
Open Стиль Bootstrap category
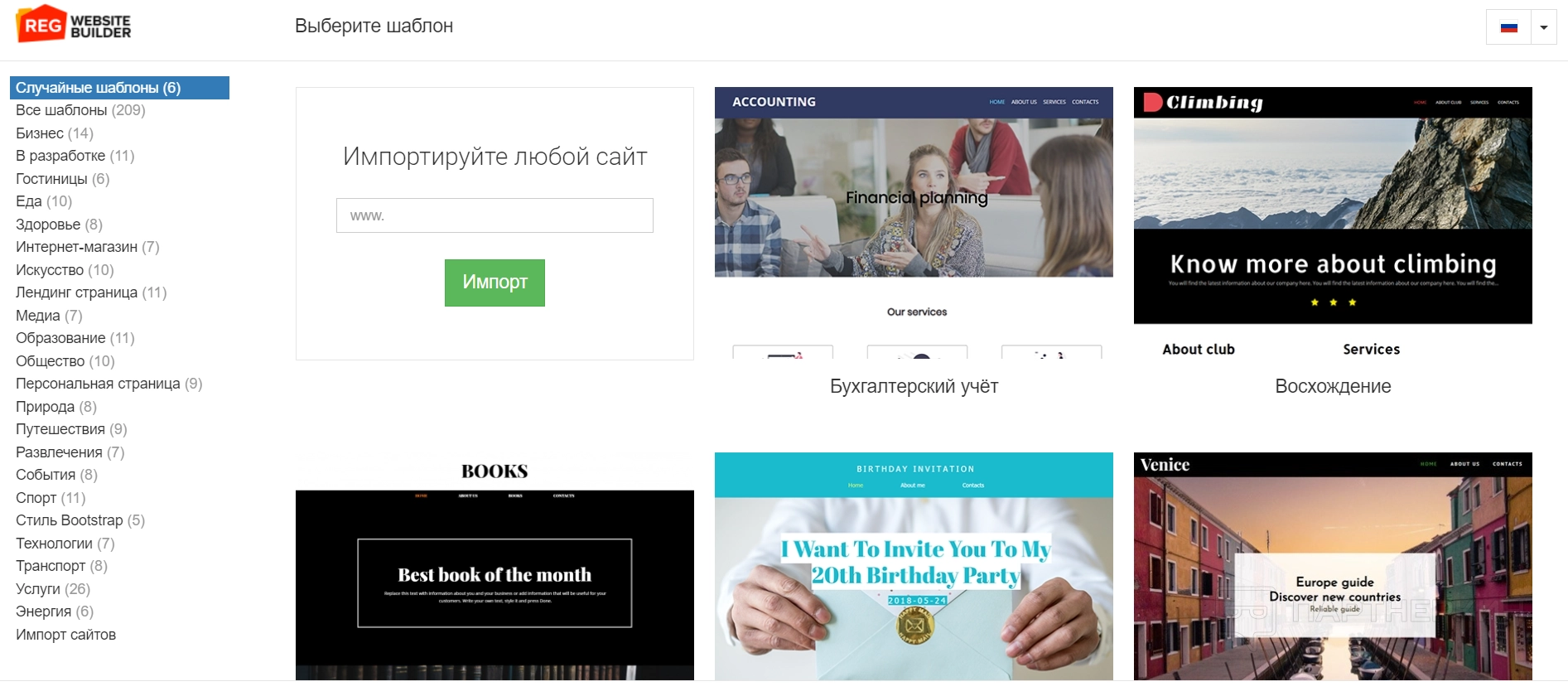[80, 520]
